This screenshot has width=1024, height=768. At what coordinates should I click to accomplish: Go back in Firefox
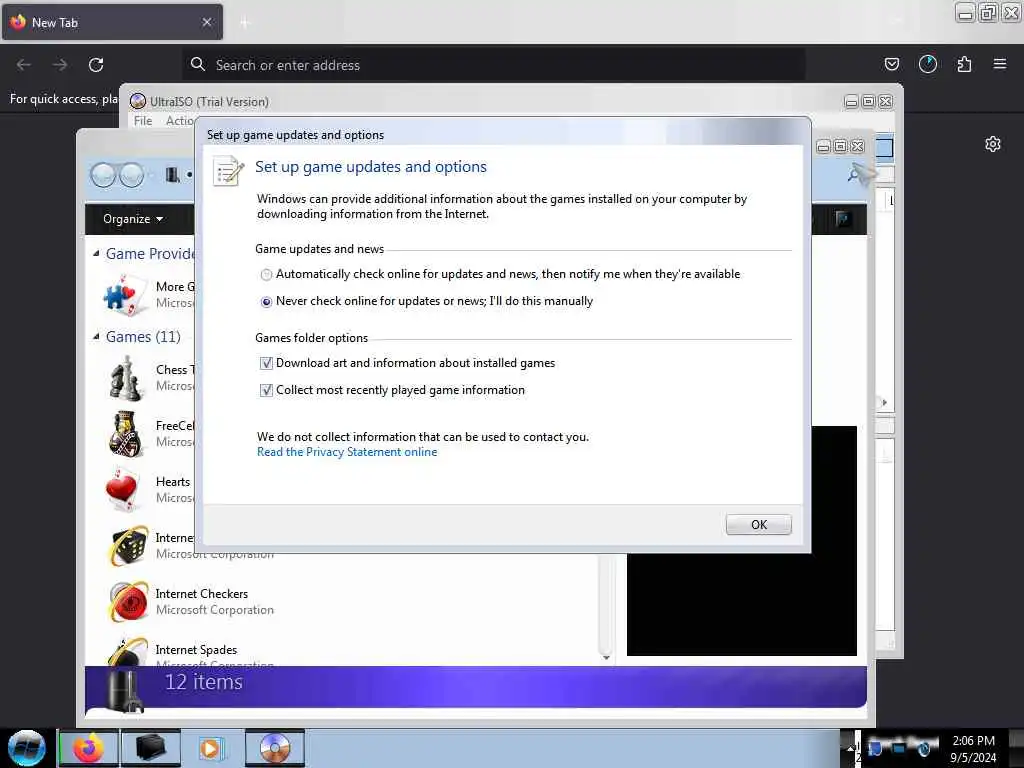[x=24, y=65]
